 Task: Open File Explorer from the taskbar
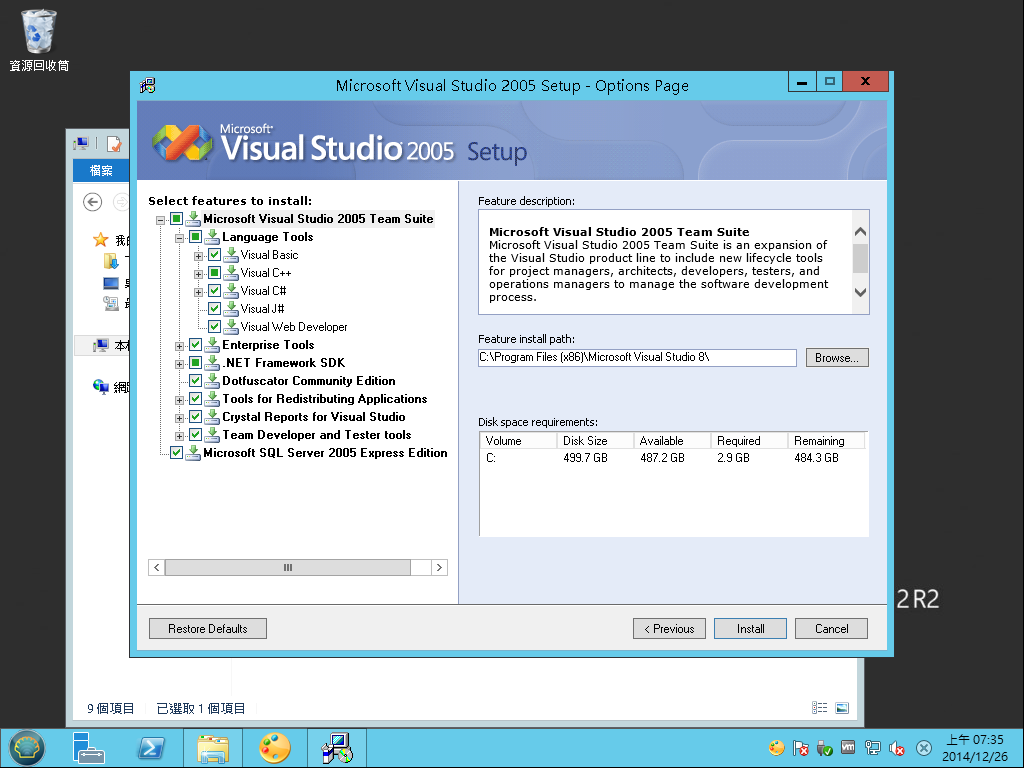click(x=213, y=748)
